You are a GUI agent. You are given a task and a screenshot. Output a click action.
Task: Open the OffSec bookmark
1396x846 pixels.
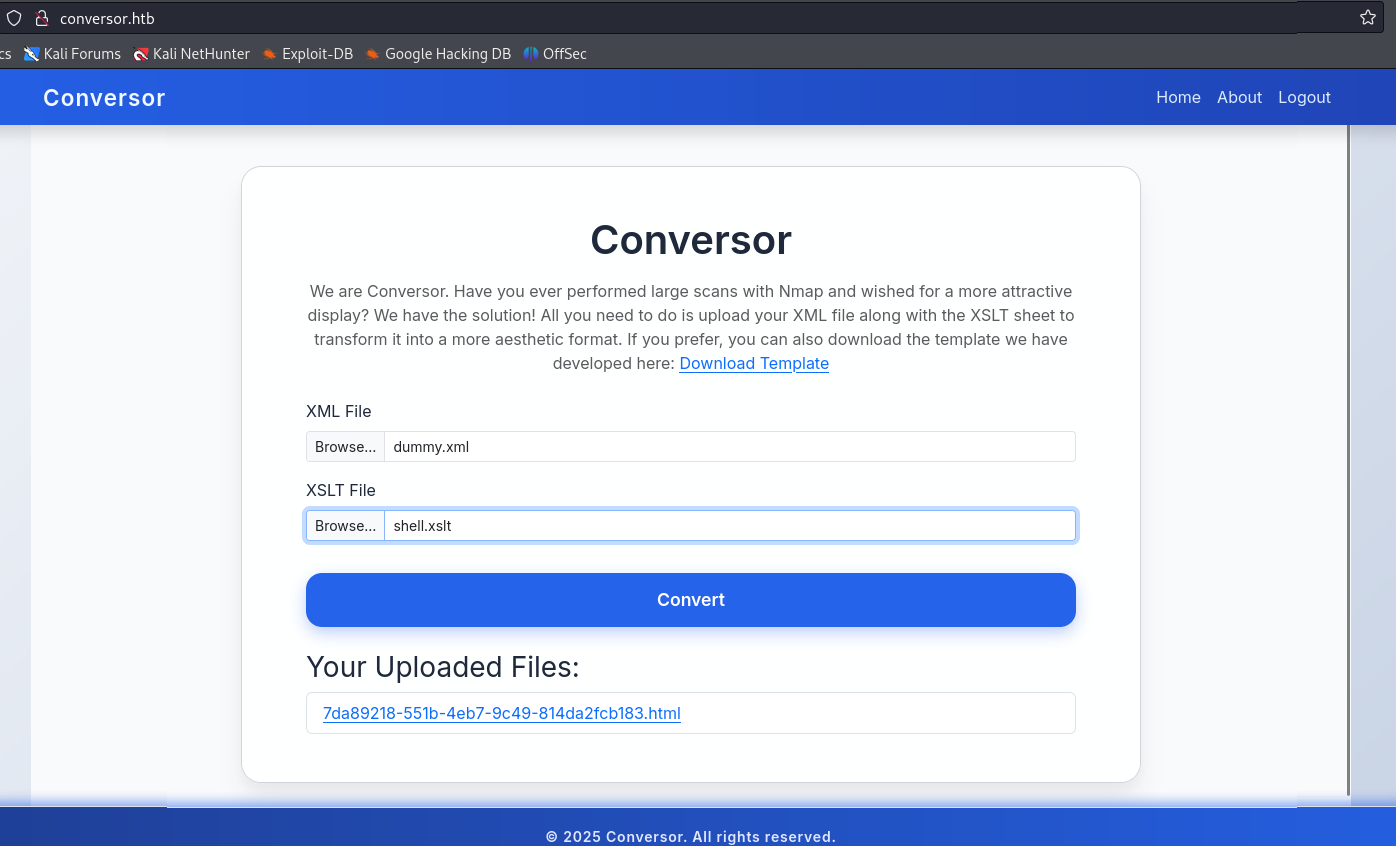[x=555, y=54]
